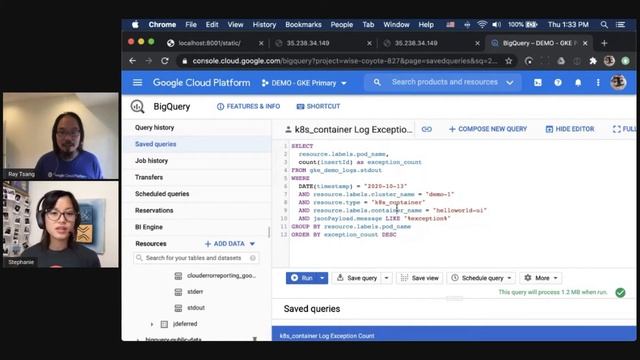The height and width of the screenshot is (360, 640).
Task: Open the Google account avatar in blue header
Action: 618,82
